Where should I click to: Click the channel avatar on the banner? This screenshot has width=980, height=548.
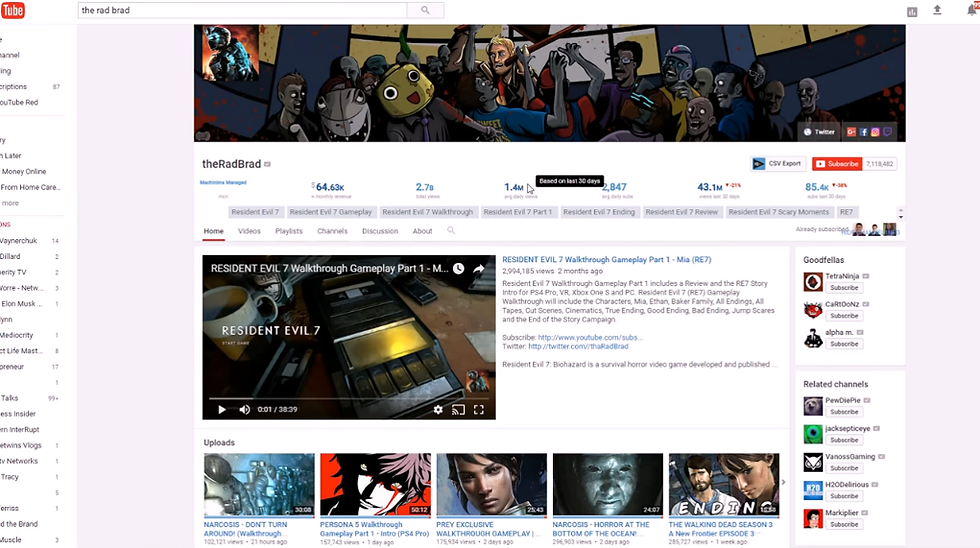pos(231,53)
